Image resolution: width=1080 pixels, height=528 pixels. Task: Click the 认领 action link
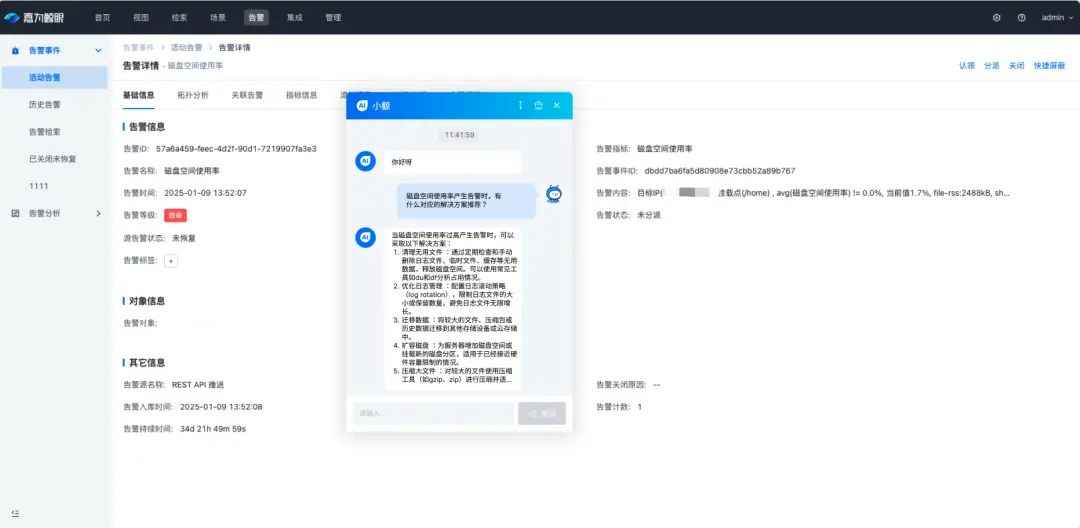coord(967,66)
